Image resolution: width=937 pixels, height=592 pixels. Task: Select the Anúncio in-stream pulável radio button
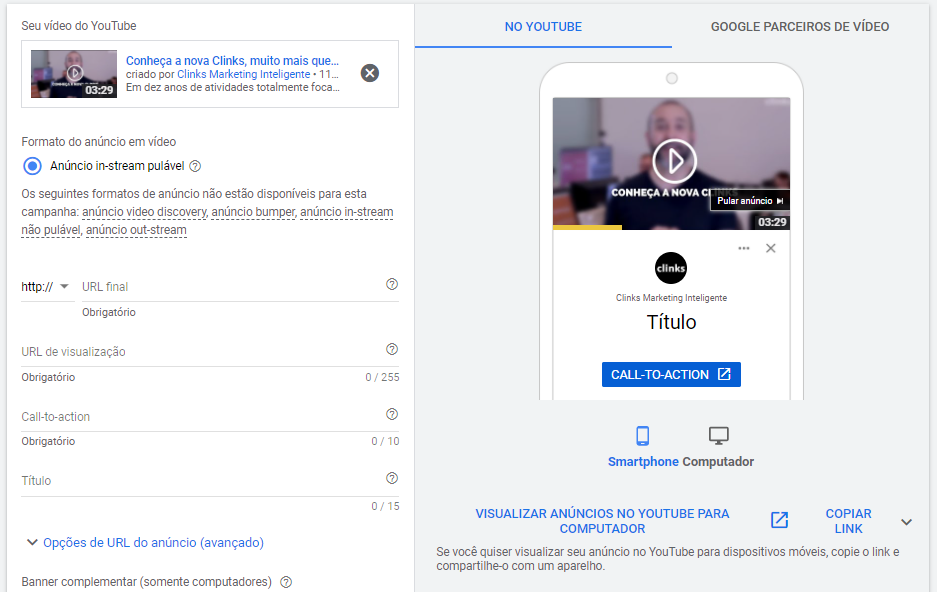pos(32,166)
